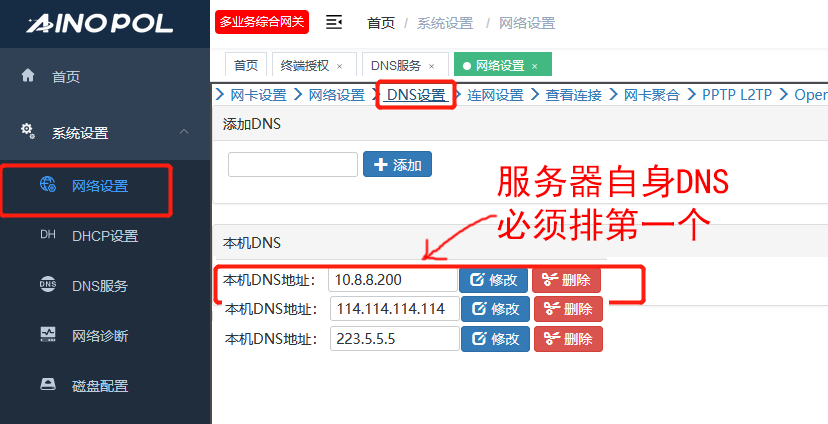Open the 网卡聚合 sub-tab
Viewport: 828px width, 424px height.
click(651, 95)
